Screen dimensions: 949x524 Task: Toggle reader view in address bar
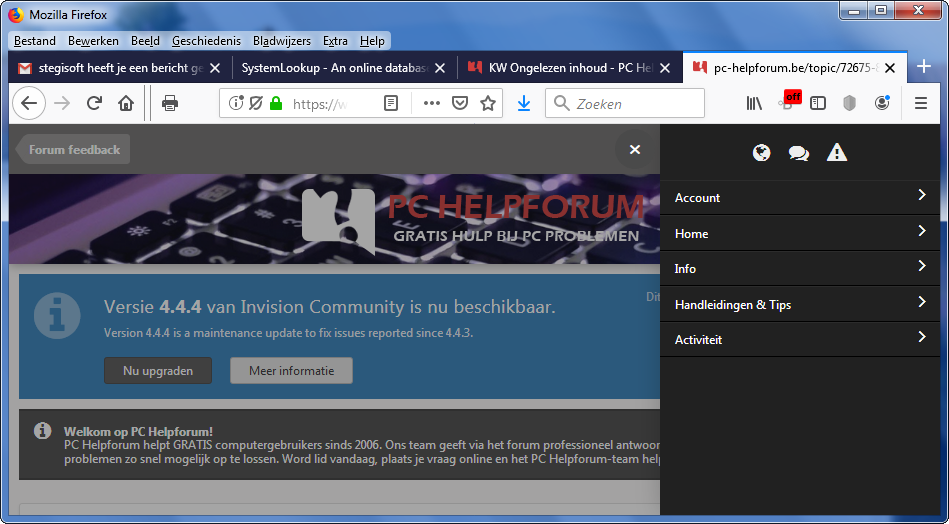pos(392,103)
